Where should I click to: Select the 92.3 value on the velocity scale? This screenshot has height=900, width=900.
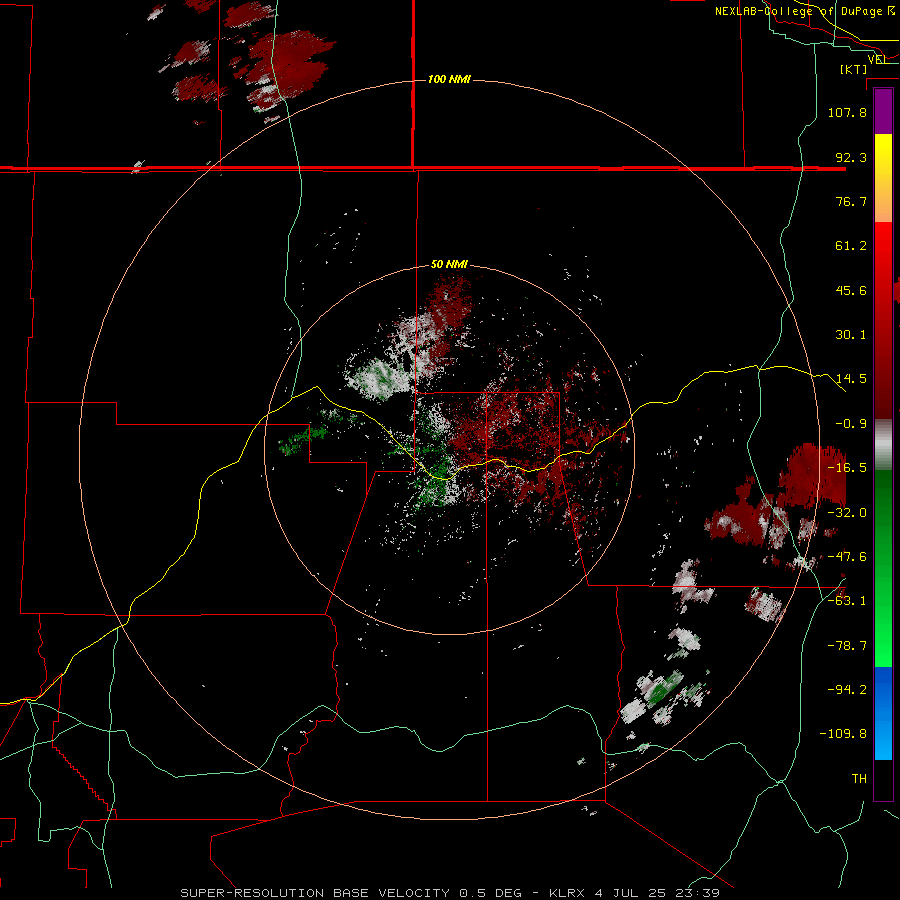tap(851, 157)
